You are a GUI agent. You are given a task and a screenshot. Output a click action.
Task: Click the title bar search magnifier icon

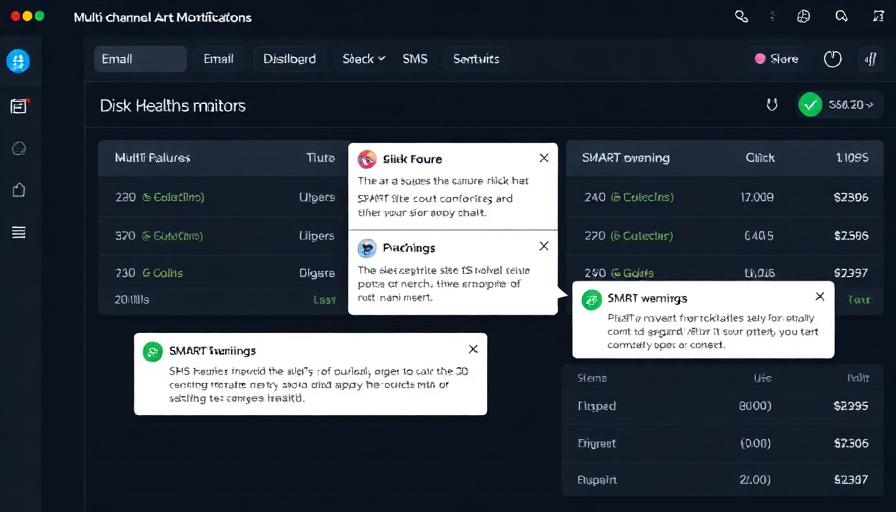(x=841, y=17)
